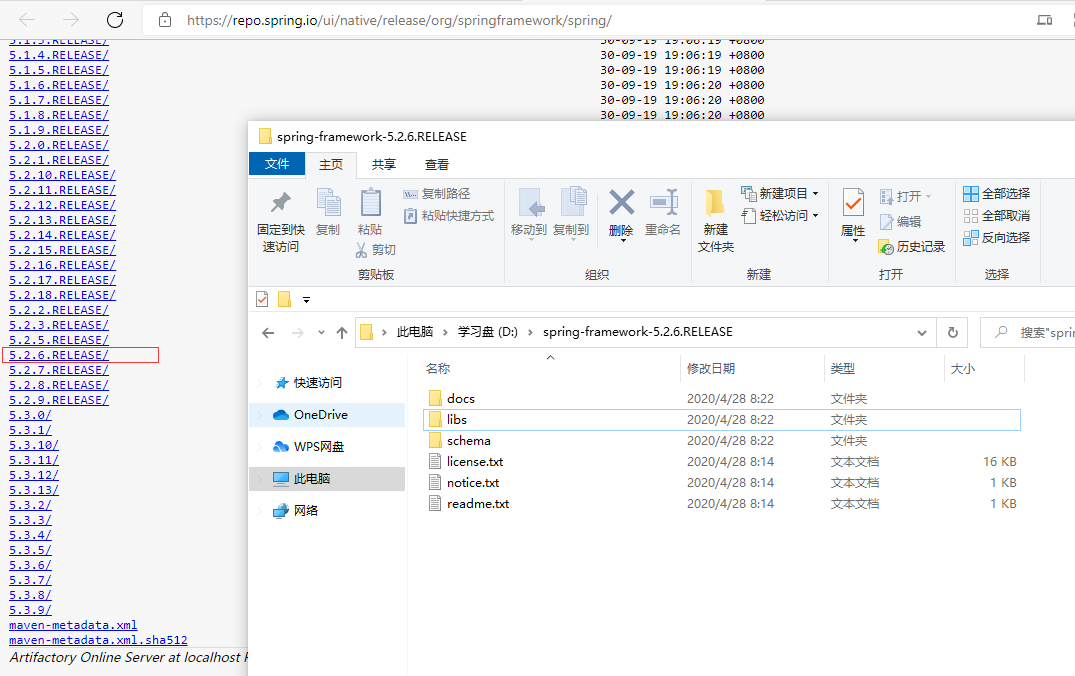Click the browser address bar URL
Screen dimensions: 1075x676
tap(399, 21)
